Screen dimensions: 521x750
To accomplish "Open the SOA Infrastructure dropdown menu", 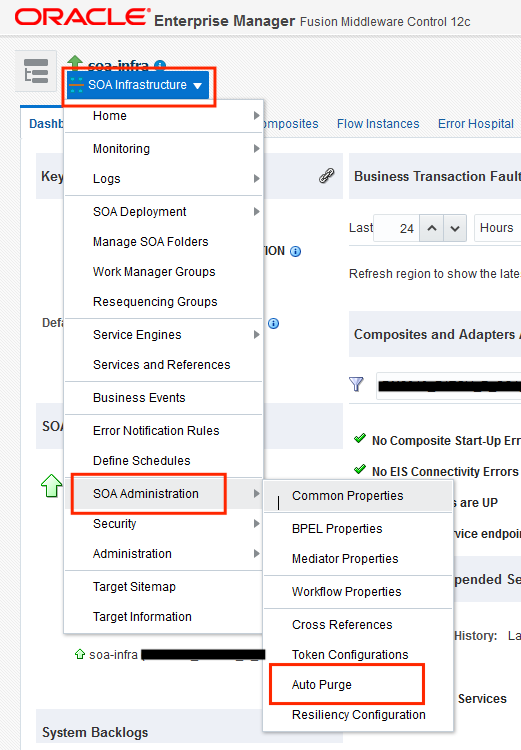I will pyautogui.click(x=138, y=85).
